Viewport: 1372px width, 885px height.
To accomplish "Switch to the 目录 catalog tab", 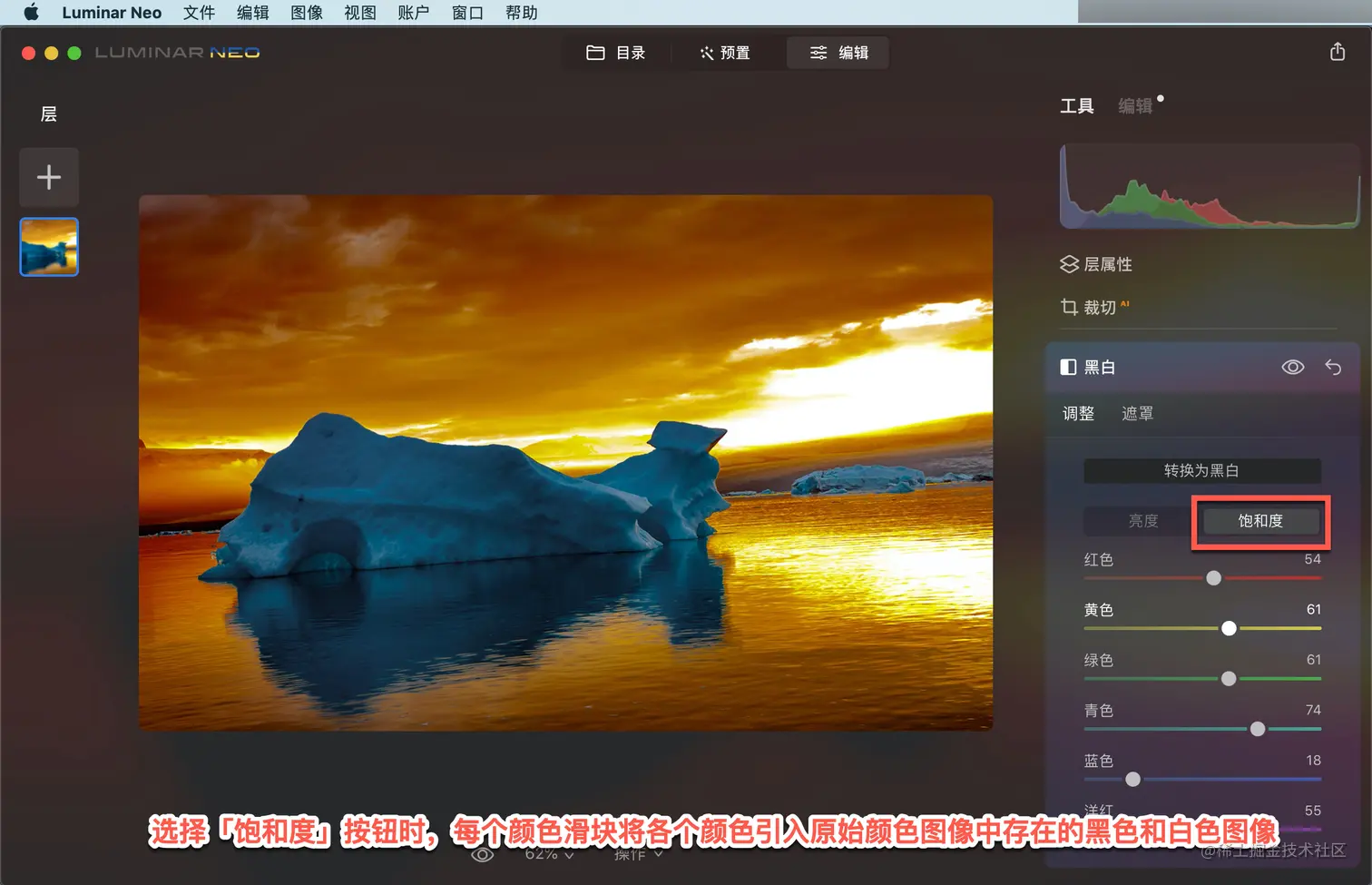I will click(616, 53).
